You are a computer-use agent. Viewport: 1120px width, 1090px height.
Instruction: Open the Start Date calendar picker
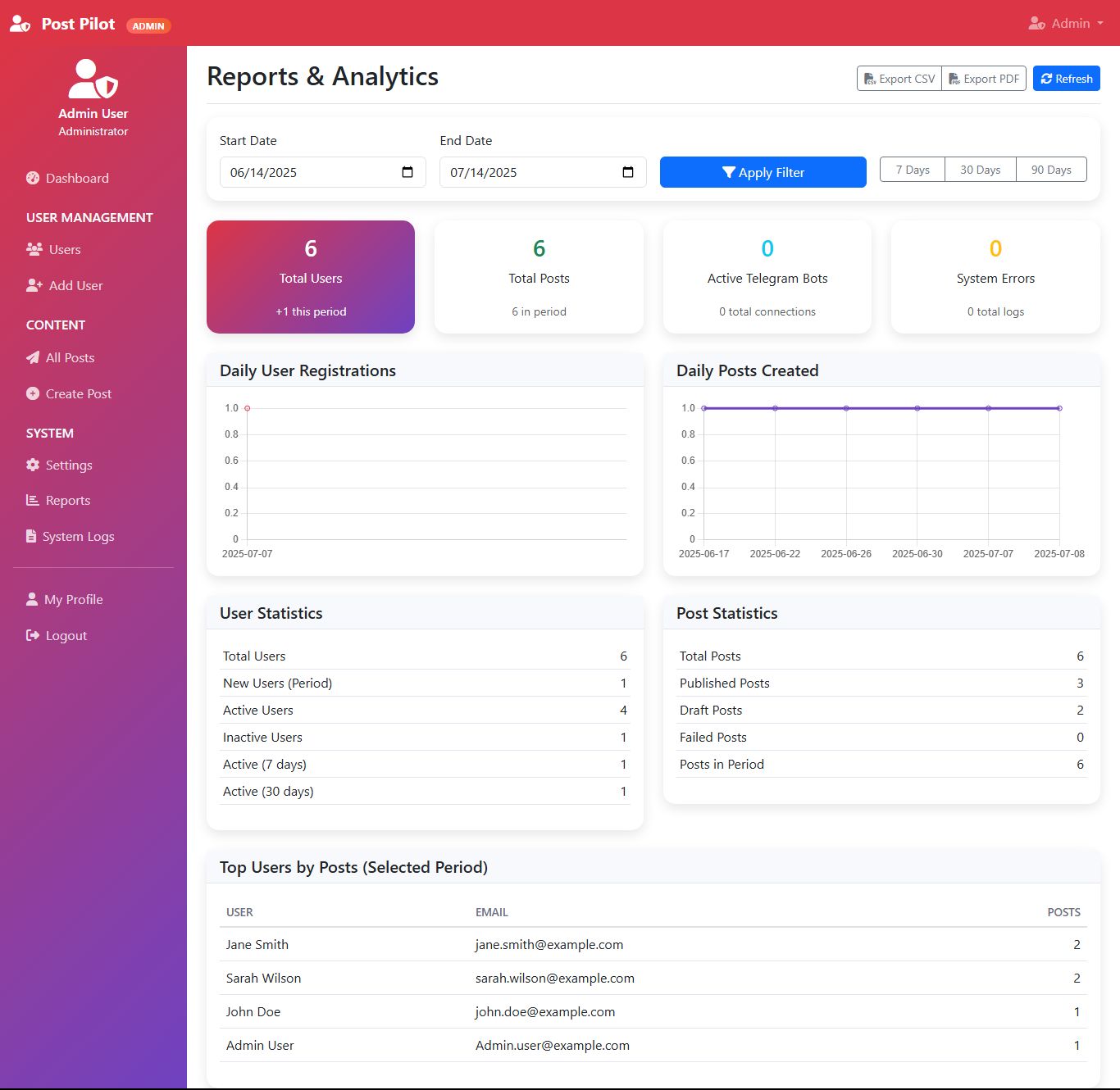click(407, 172)
